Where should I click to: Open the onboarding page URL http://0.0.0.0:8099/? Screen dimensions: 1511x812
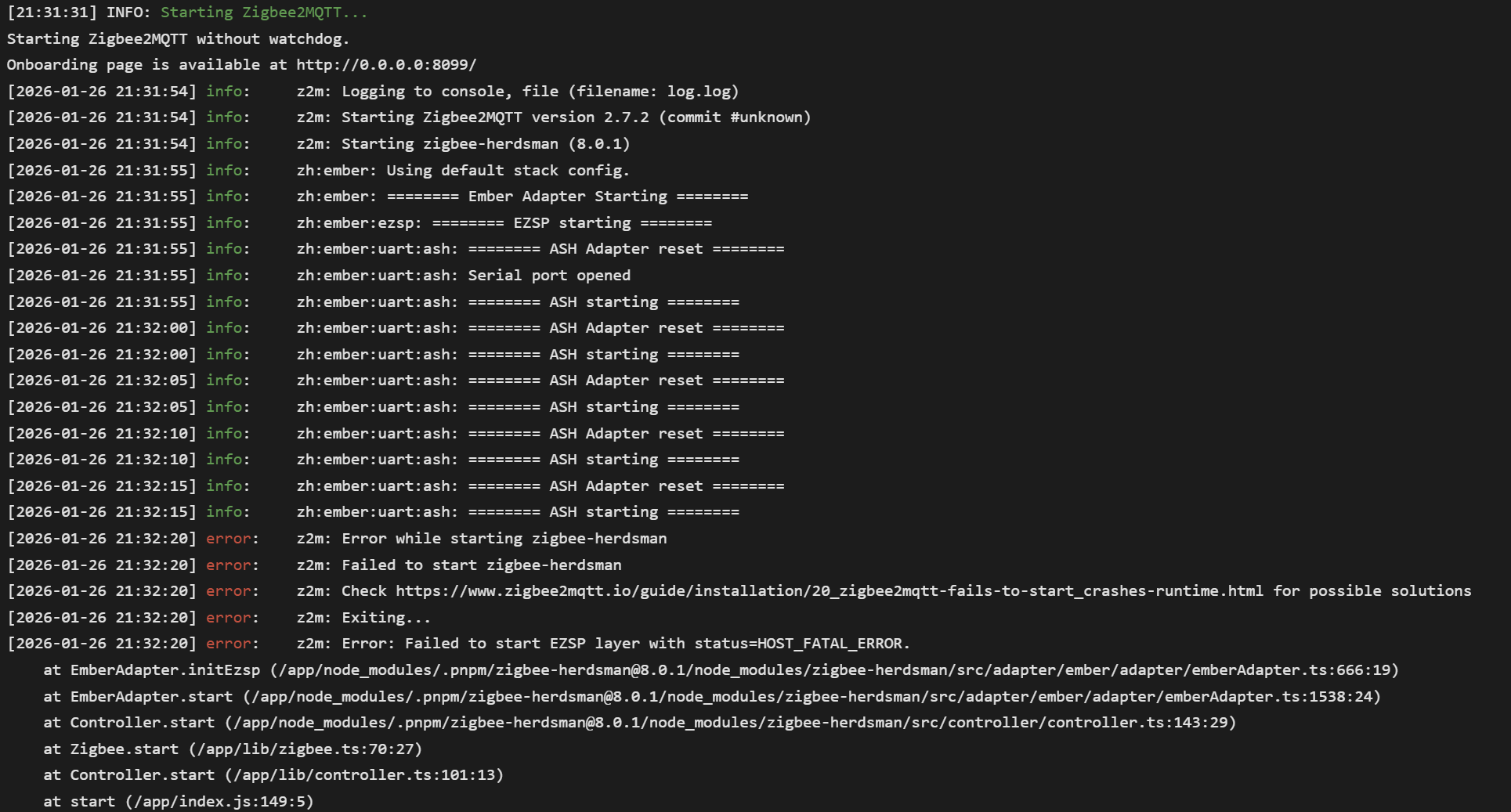(385, 65)
